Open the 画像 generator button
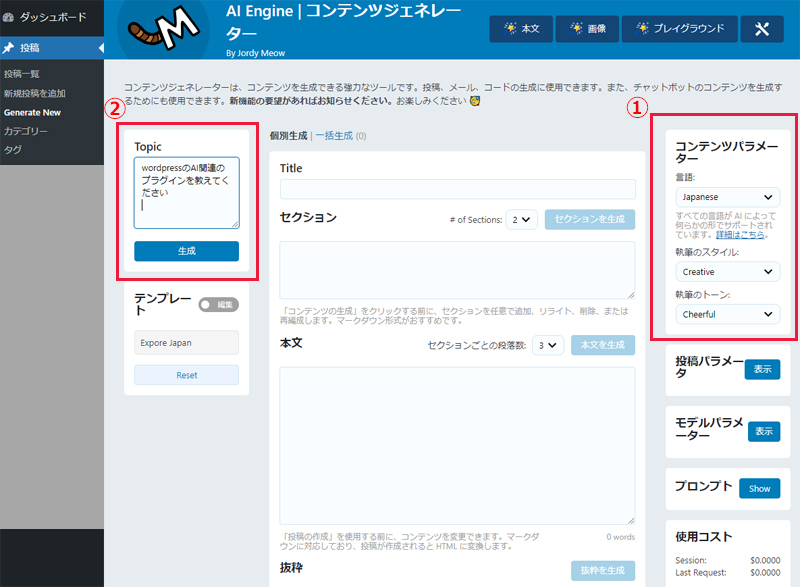800x587 pixels. 587,29
